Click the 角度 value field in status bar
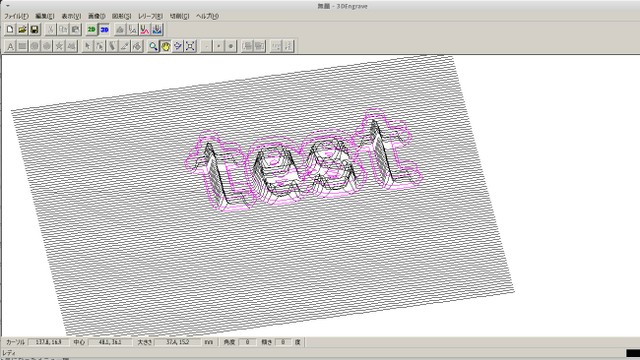This screenshot has width=640, height=360. coord(247,342)
